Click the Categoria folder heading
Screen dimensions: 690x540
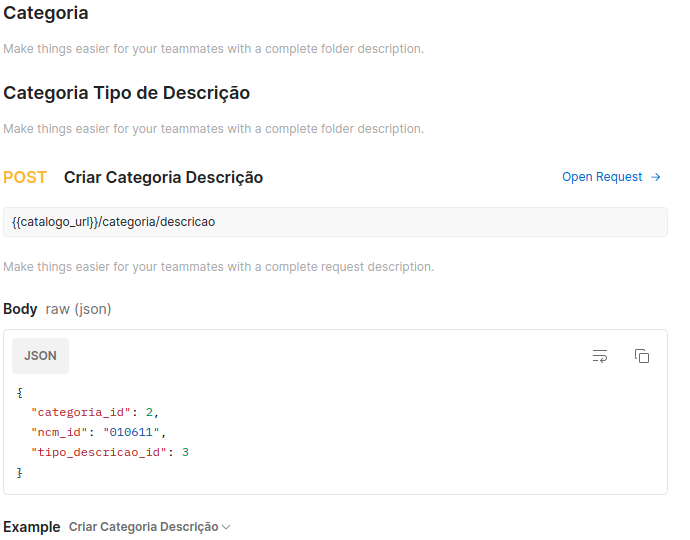click(x=46, y=13)
